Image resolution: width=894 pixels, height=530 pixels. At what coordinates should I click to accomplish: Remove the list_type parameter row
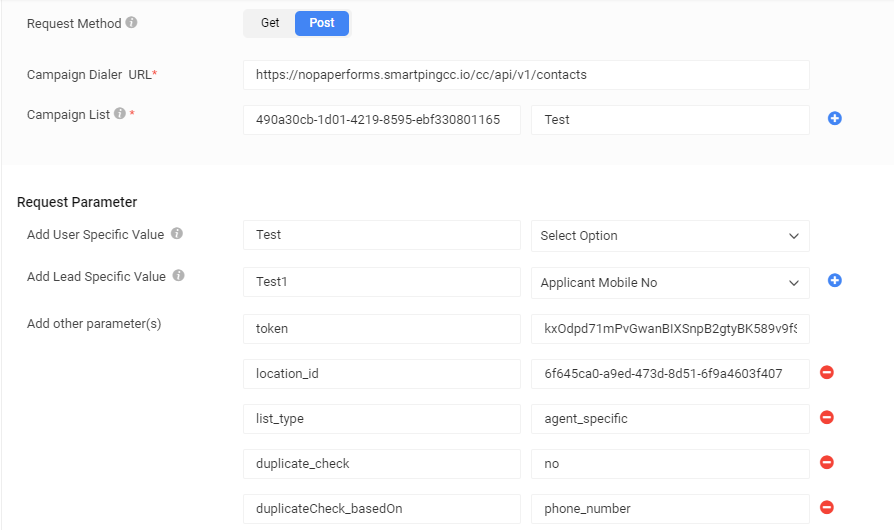[x=827, y=418]
